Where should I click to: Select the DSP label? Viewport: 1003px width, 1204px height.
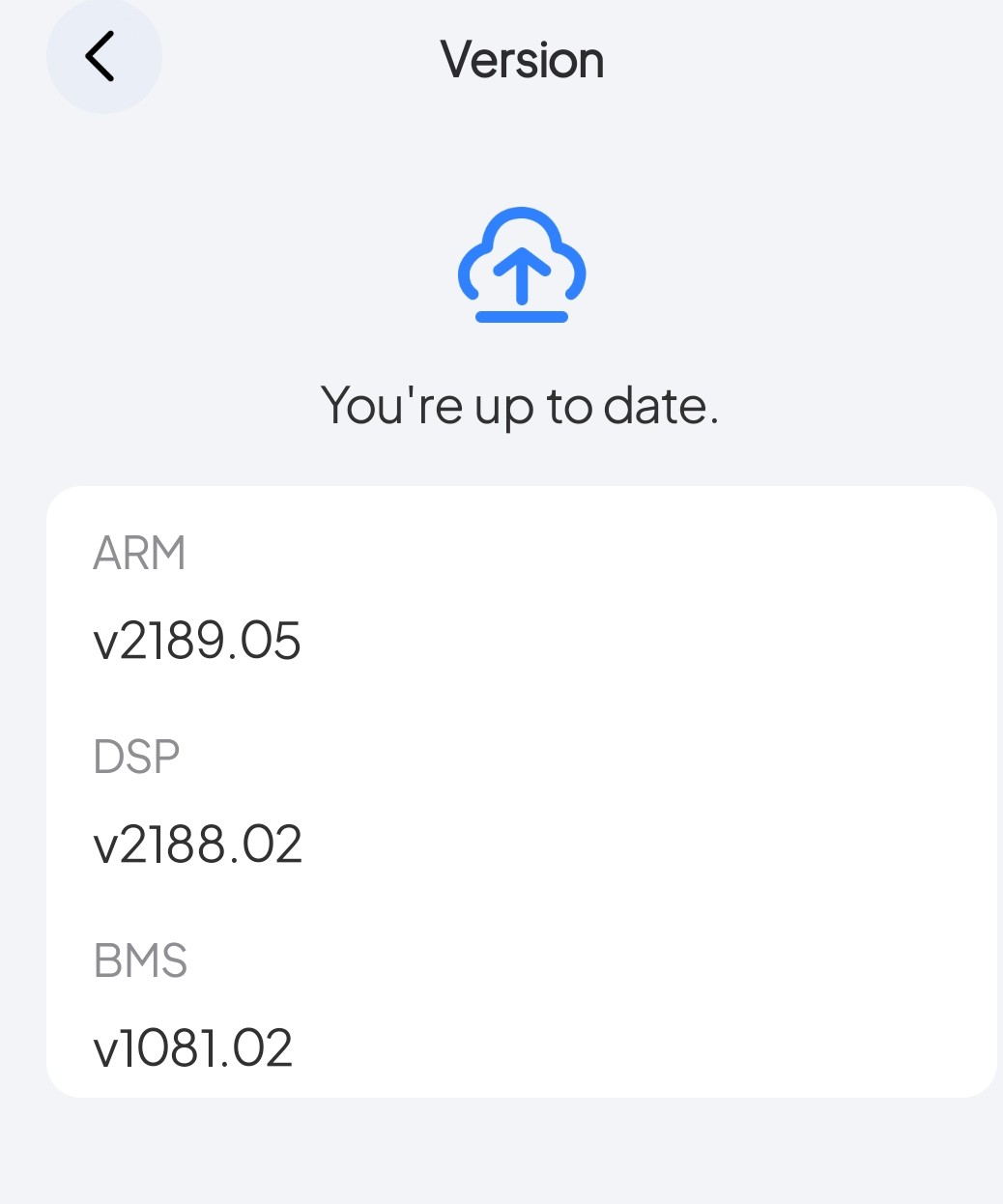pos(136,757)
